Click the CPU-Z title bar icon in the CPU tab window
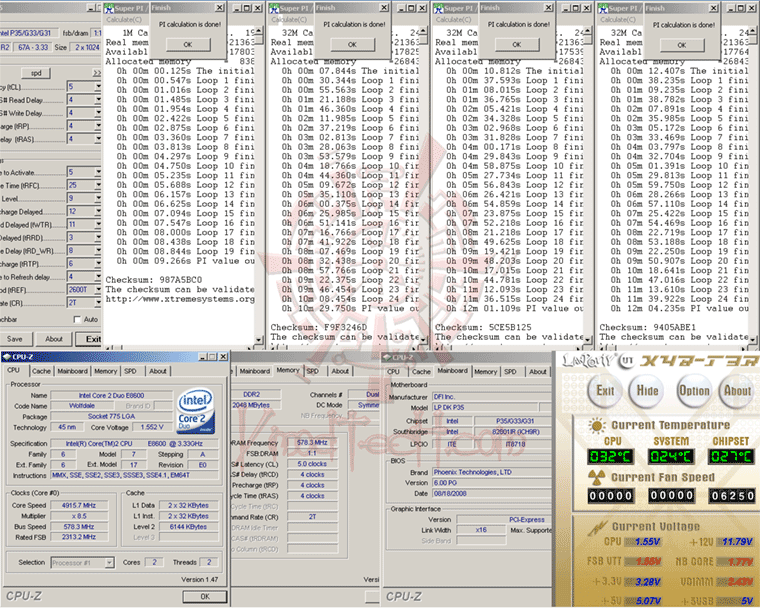 click(x=7, y=357)
